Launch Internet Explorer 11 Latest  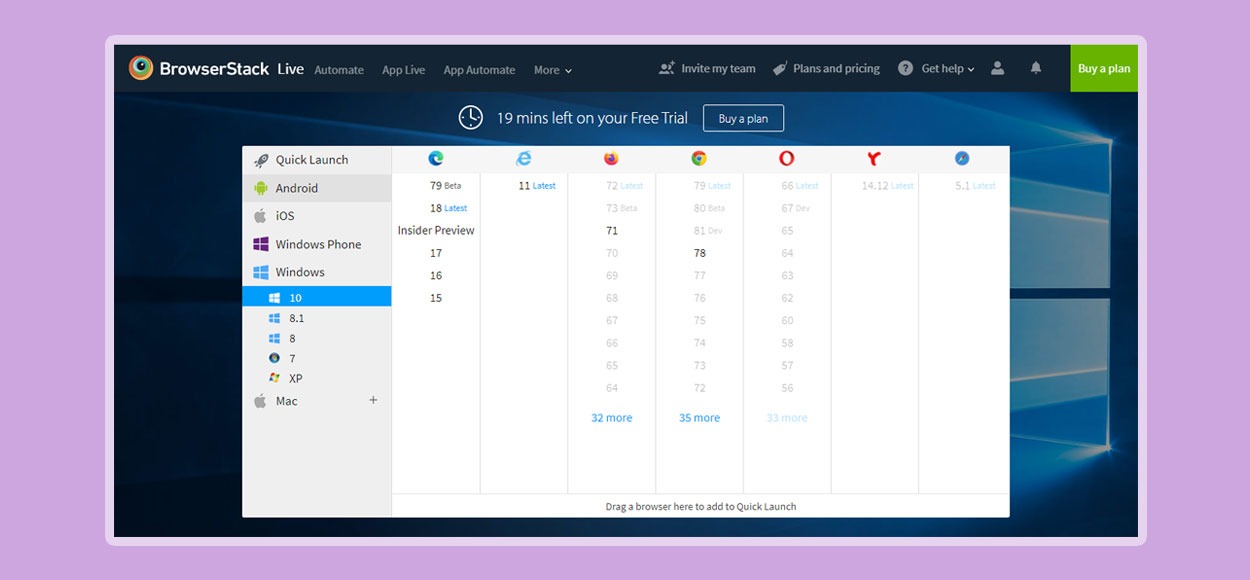coord(537,185)
